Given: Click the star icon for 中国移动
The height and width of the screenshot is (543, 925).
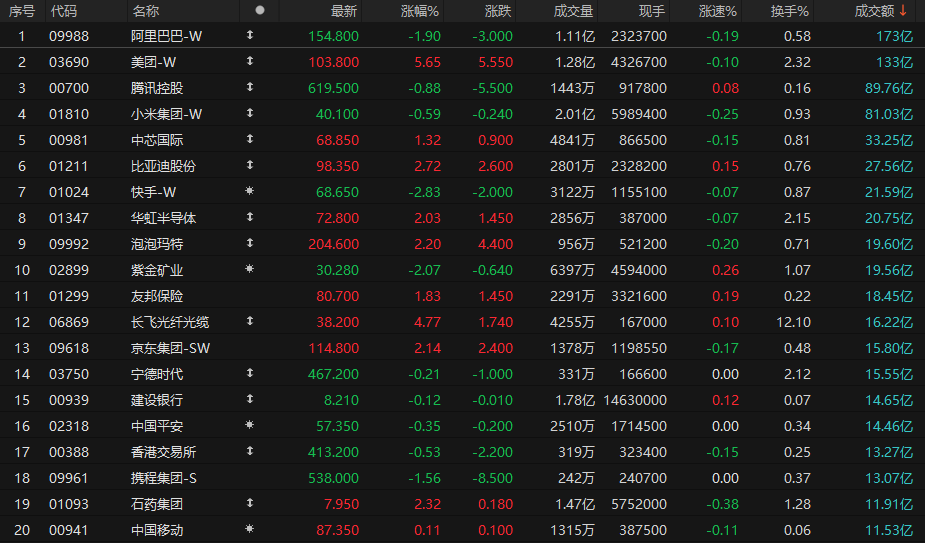Looking at the screenshot, I should (x=250, y=528).
